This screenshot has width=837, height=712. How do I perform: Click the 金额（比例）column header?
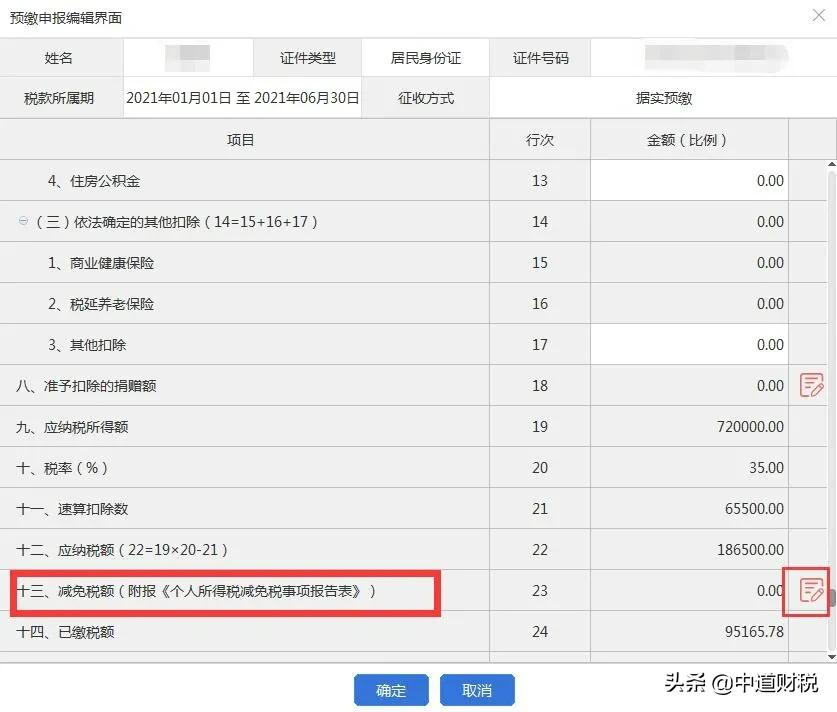point(686,140)
